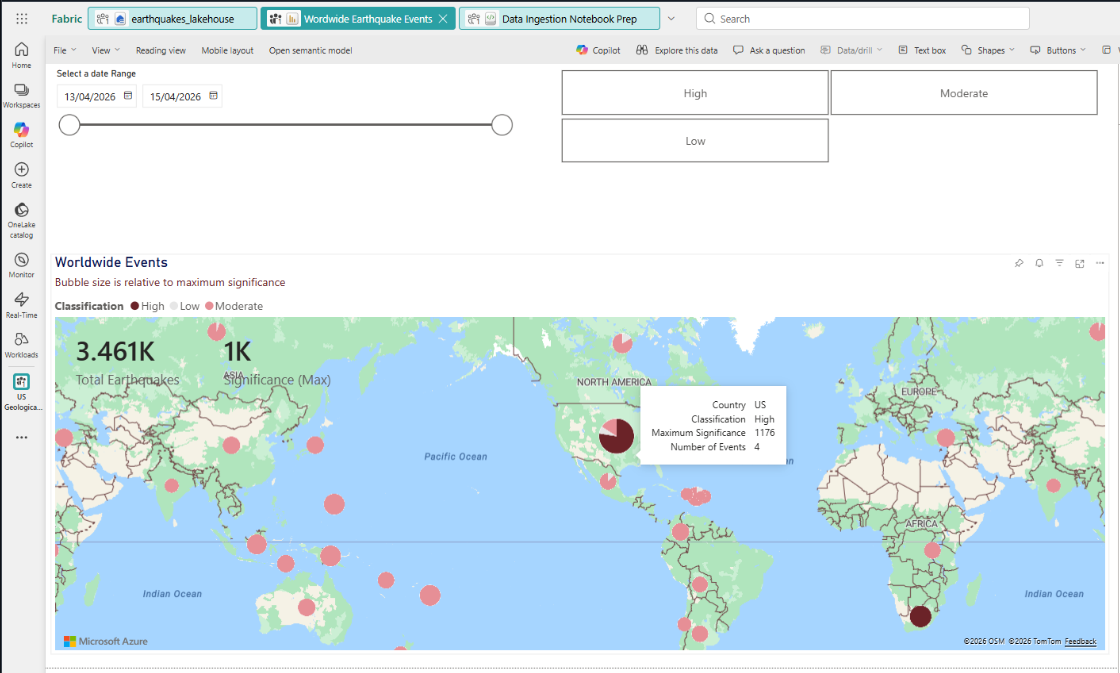Open the OneLake catalog

[21, 219]
